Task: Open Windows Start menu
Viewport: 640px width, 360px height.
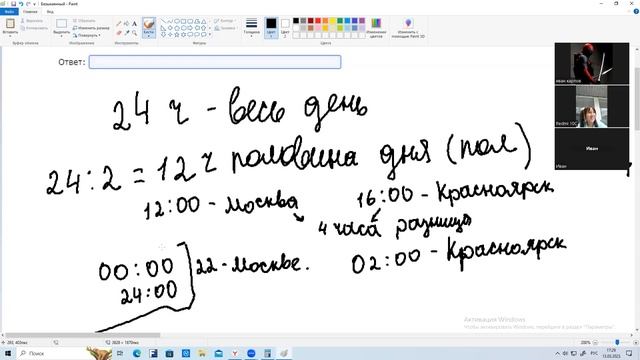Action: click(7, 353)
